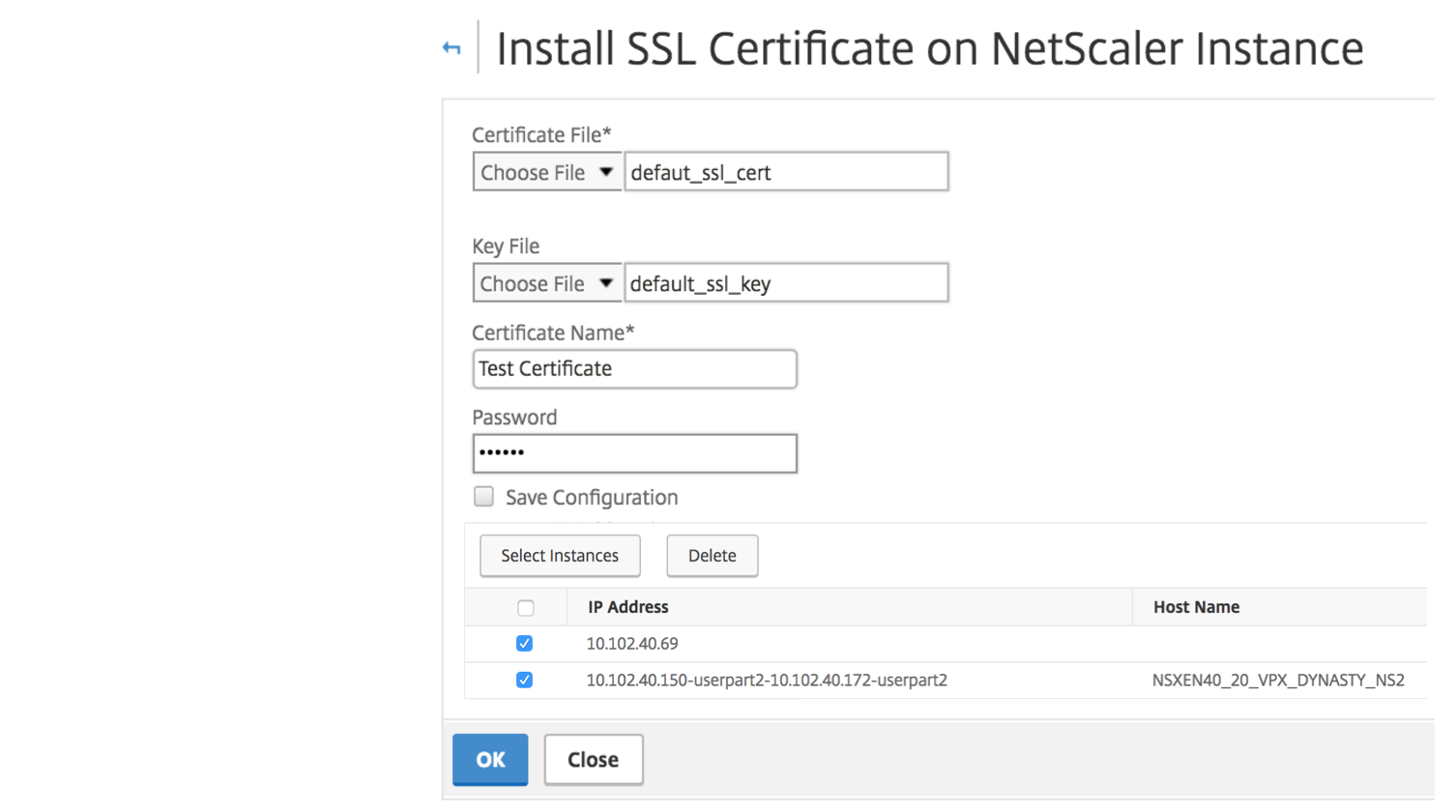Click the Password label

514,418
